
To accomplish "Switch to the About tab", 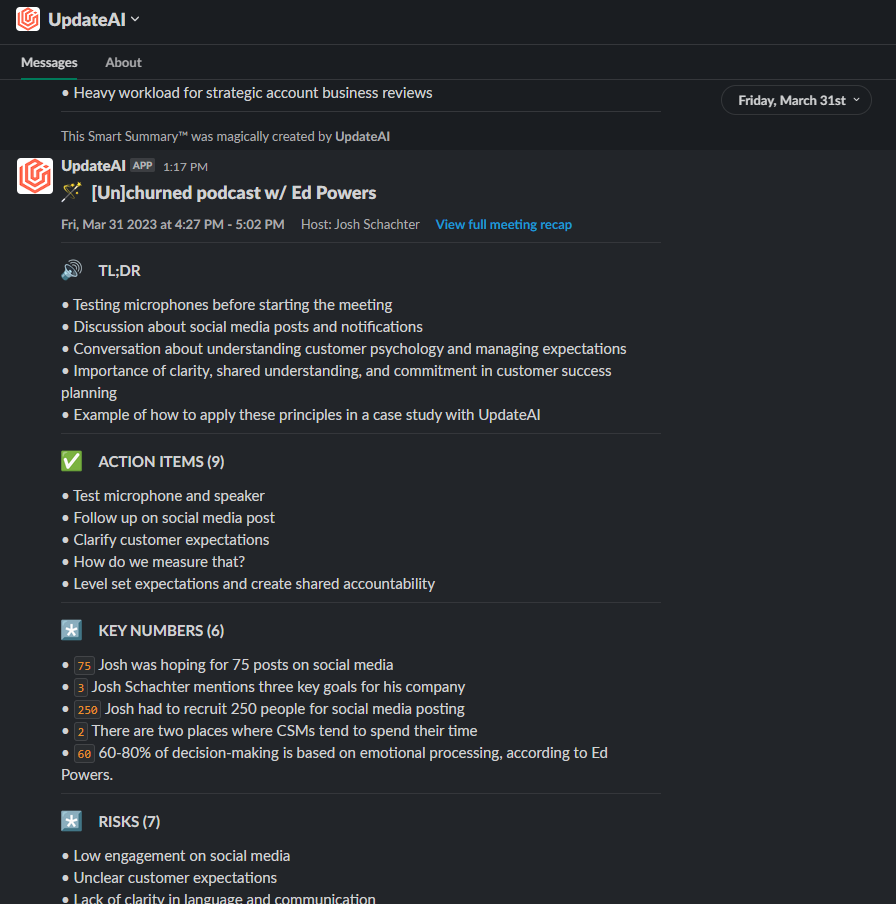I will coord(123,62).
